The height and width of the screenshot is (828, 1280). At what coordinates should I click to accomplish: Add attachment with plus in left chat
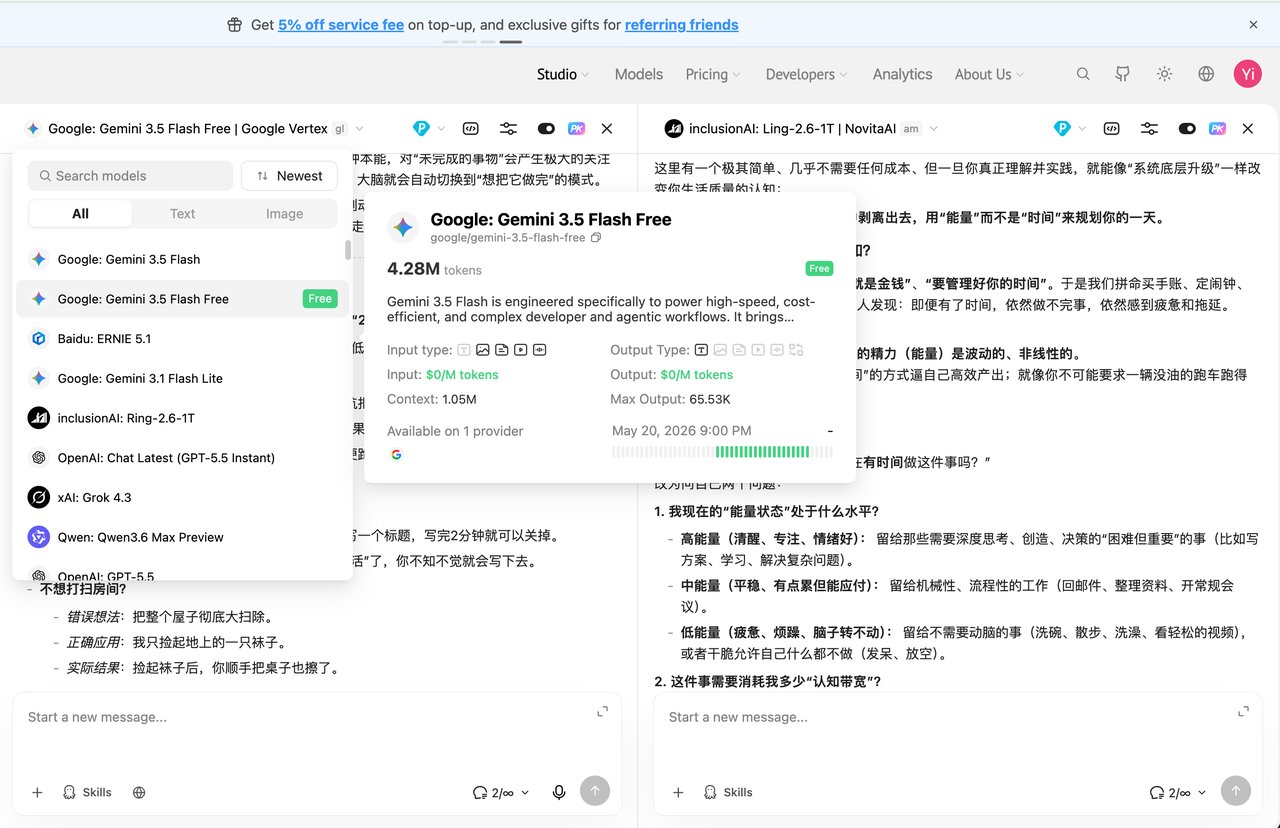pos(37,792)
